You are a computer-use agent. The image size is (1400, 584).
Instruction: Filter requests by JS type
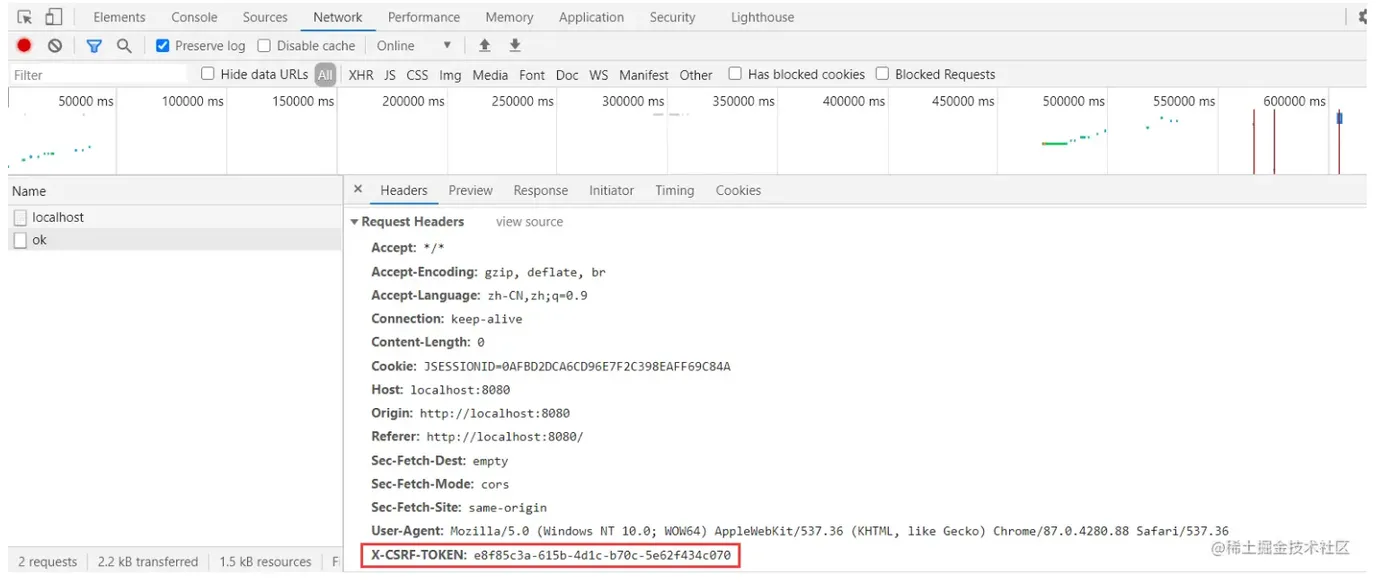tap(390, 75)
